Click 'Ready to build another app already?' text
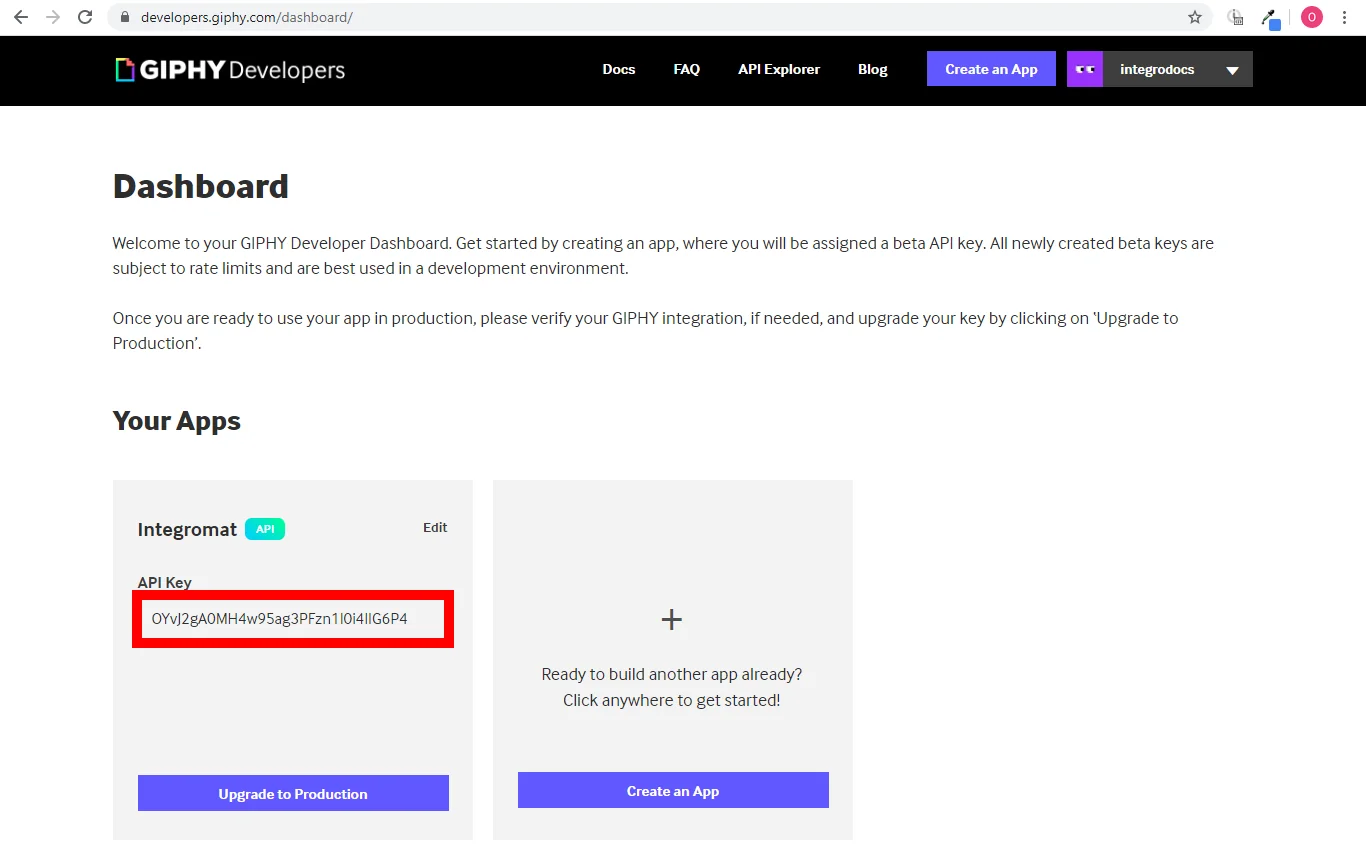Viewport: 1366px width, 852px height. pos(672,674)
